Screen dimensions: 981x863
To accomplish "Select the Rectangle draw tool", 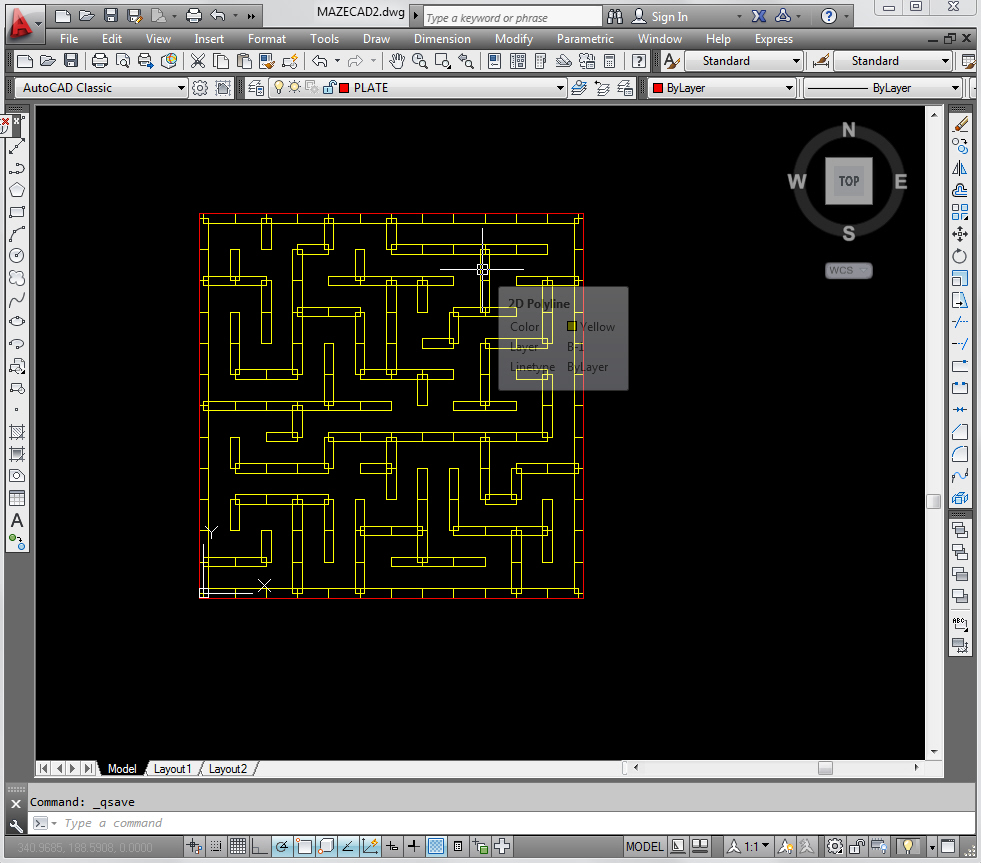I will pyautogui.click(x=17, y=212).
